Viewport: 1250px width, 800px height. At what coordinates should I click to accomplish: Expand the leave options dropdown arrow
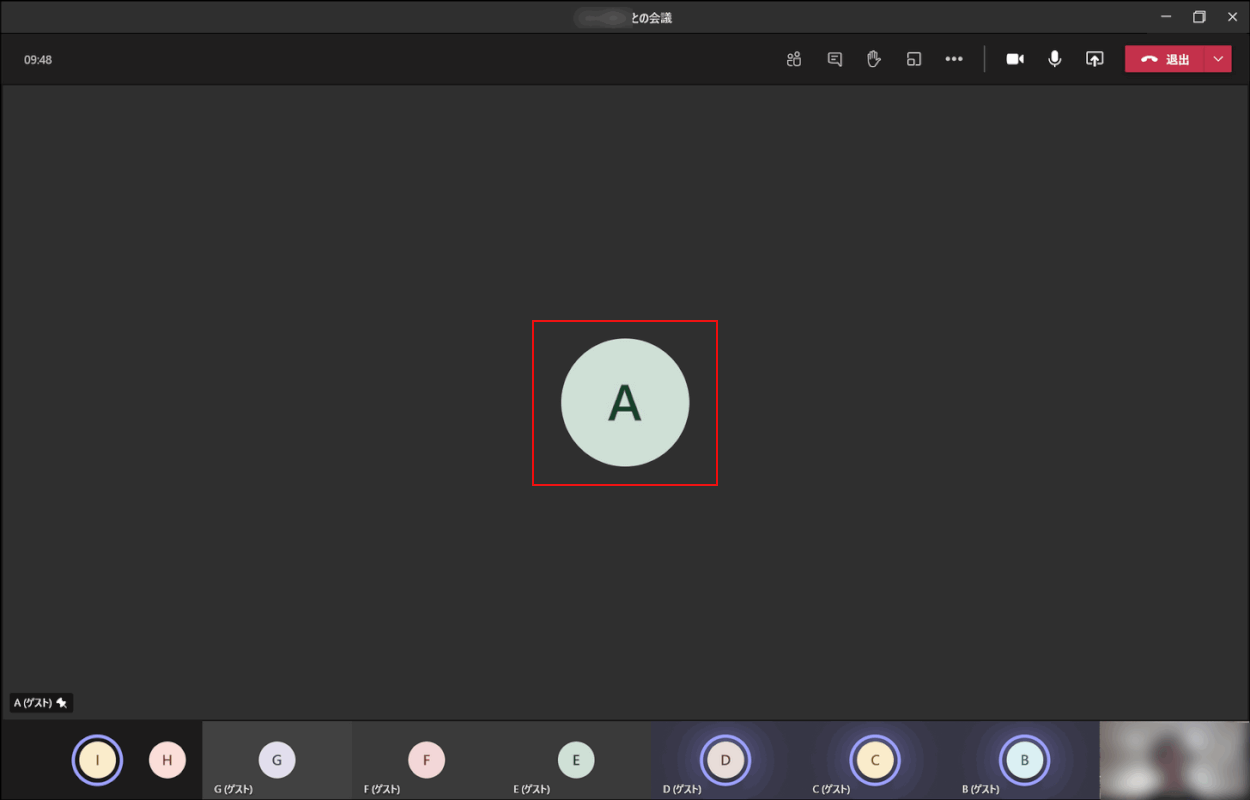pyautogui.click(x=1218, y=59)
